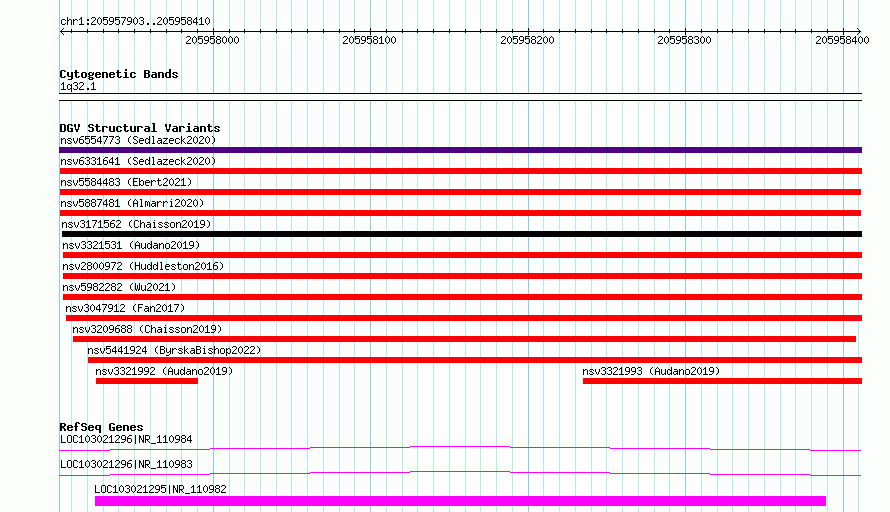
Task: Click nsv3321992 (Audano2019) variant label
Action: (x=164, y=371)
